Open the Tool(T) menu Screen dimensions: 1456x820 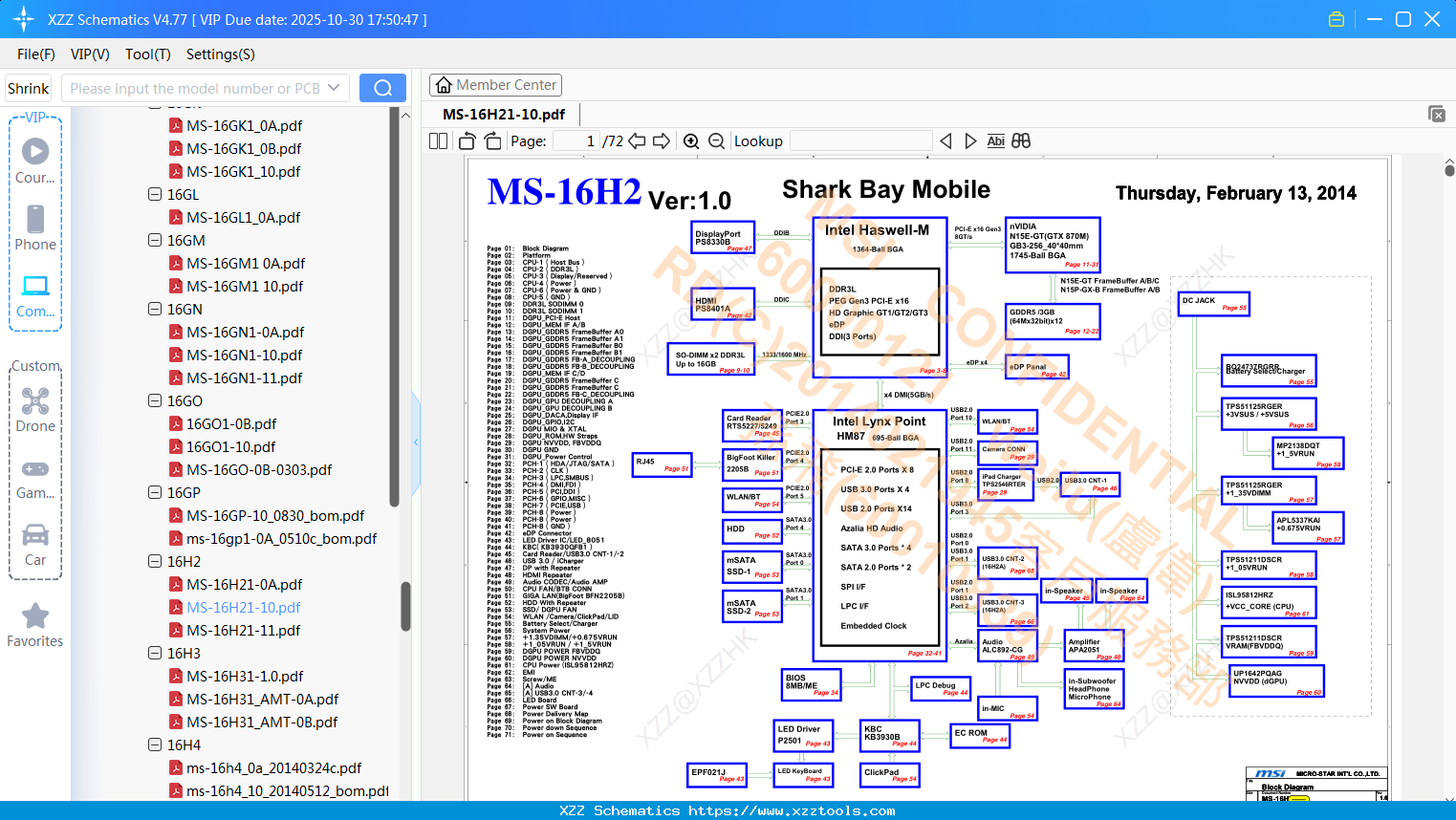point(148,54)
